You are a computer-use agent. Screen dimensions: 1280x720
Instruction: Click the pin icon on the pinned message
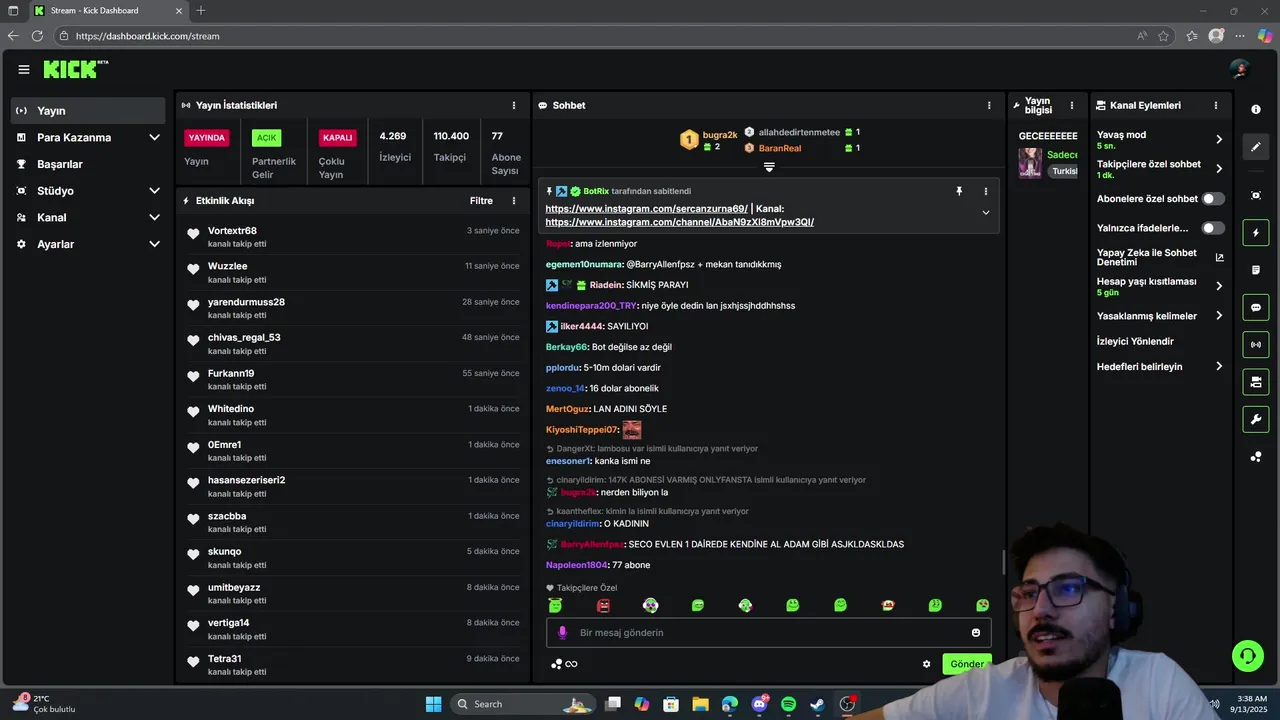pyautogui.click(x=958, y=191)
